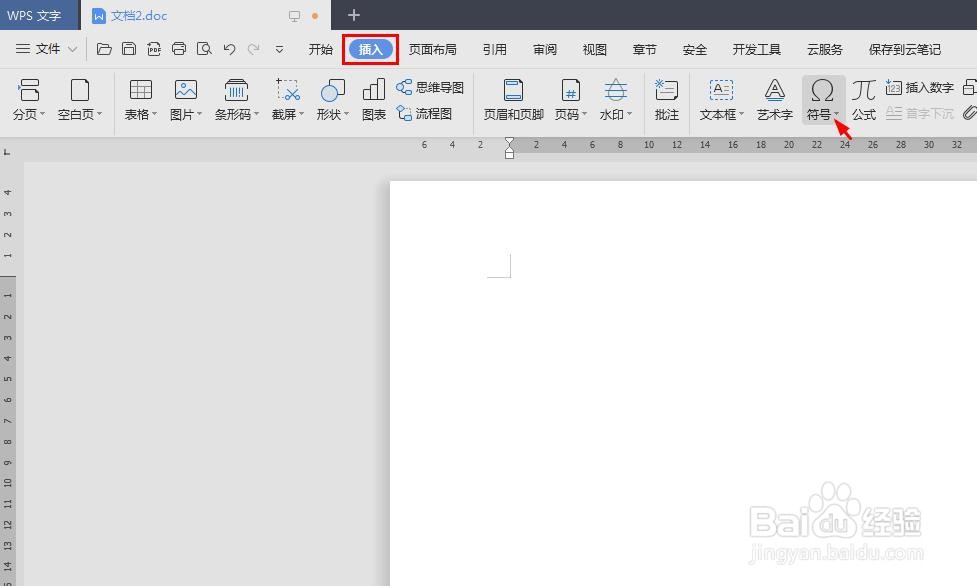The image size is (977, 586).
Task: Click the print icon
Action: pos(179,49)
